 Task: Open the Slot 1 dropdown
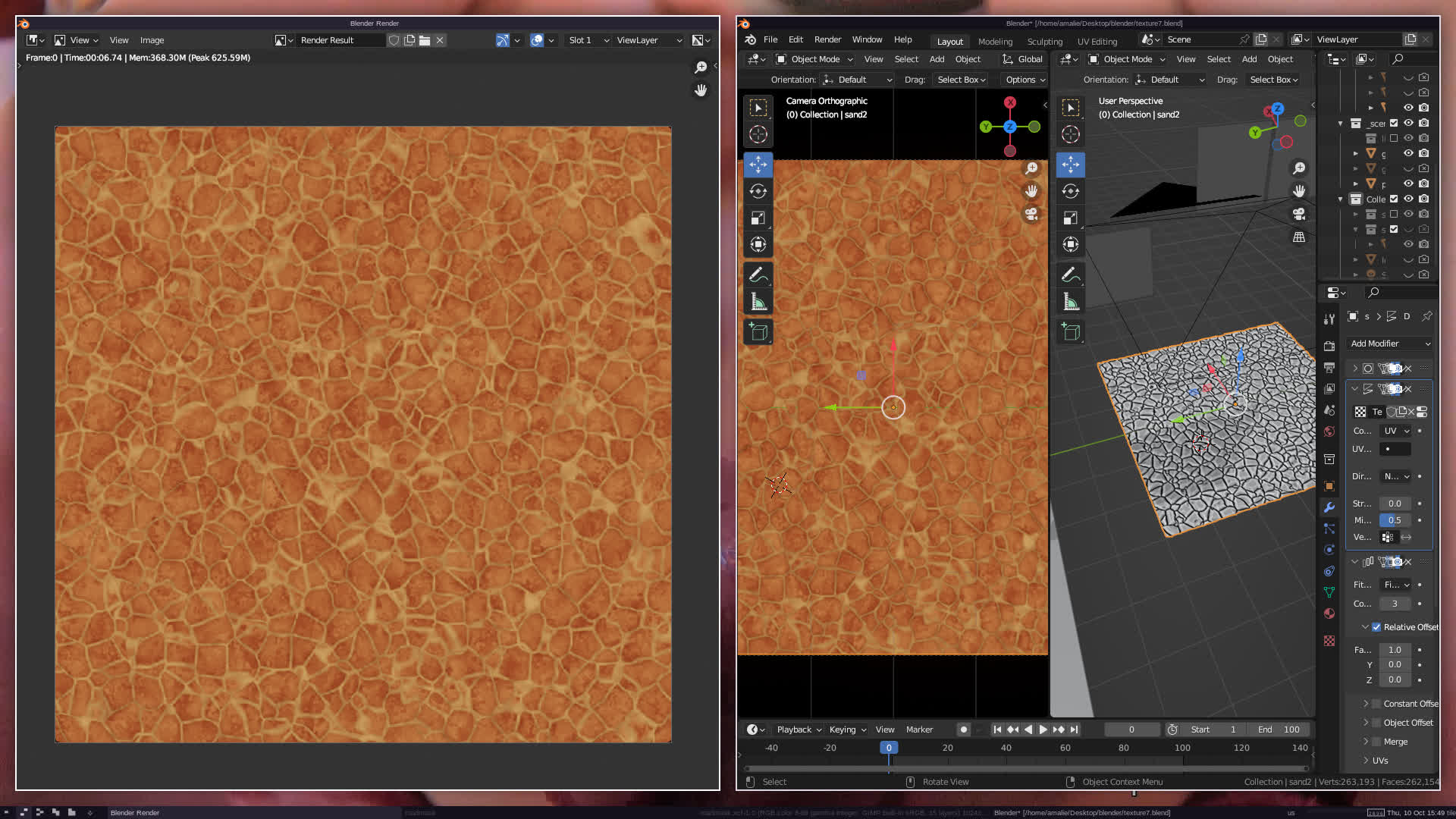pos(588,40)
